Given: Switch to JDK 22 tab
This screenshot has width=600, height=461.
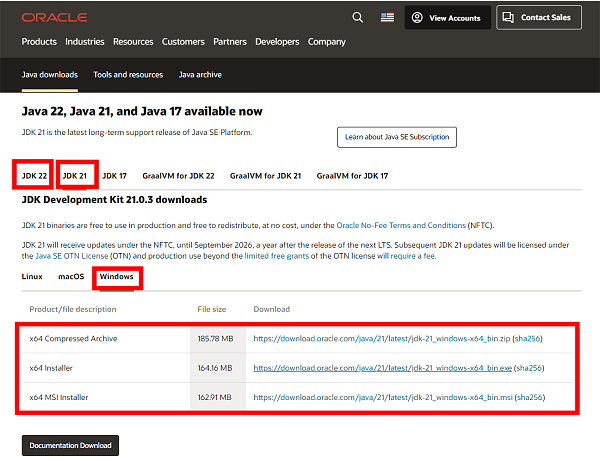Looking at the screenshot, I should 34,176.
